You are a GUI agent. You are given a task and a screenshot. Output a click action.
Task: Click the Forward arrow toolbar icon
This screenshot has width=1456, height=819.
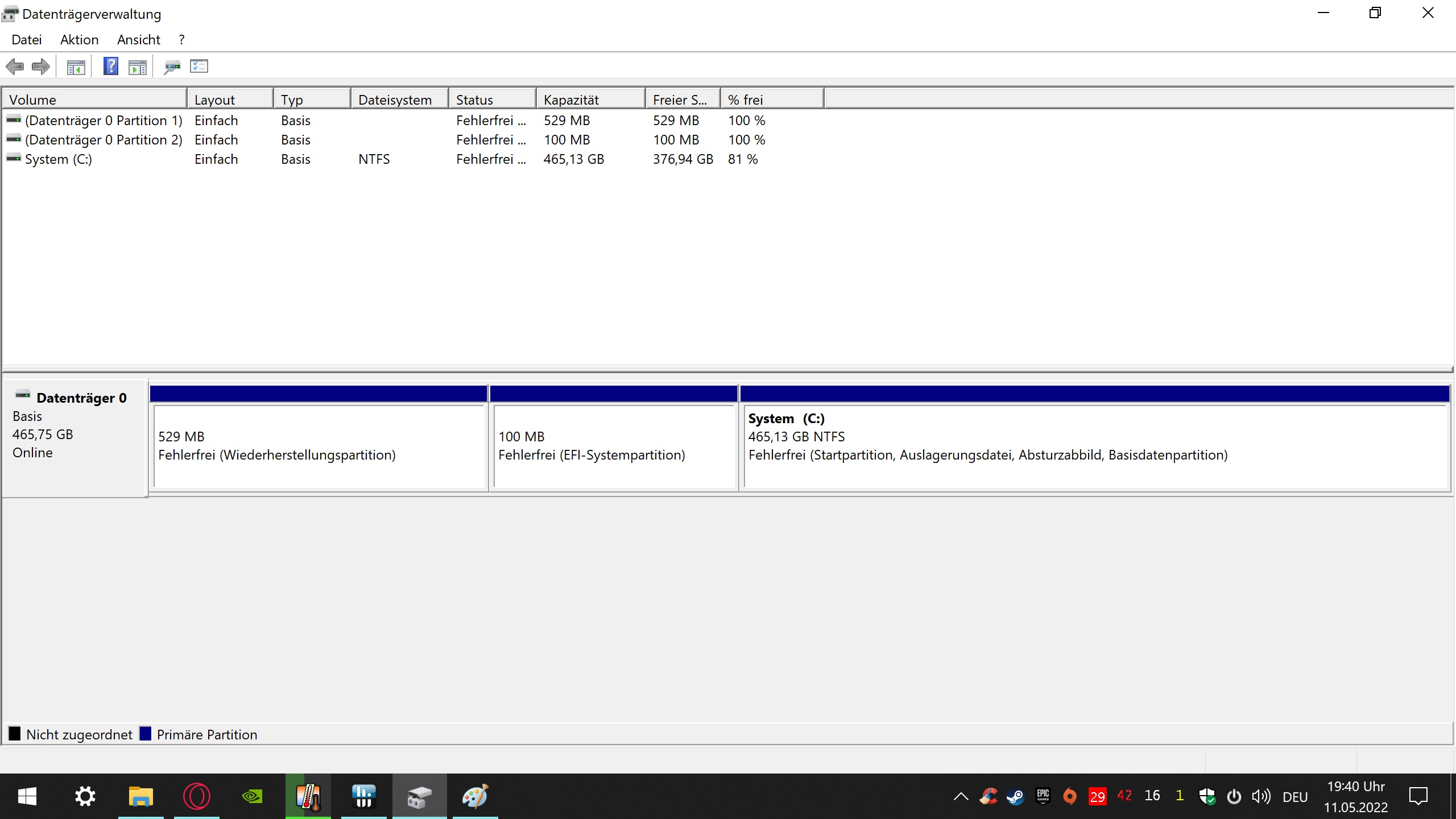point(41,67)
